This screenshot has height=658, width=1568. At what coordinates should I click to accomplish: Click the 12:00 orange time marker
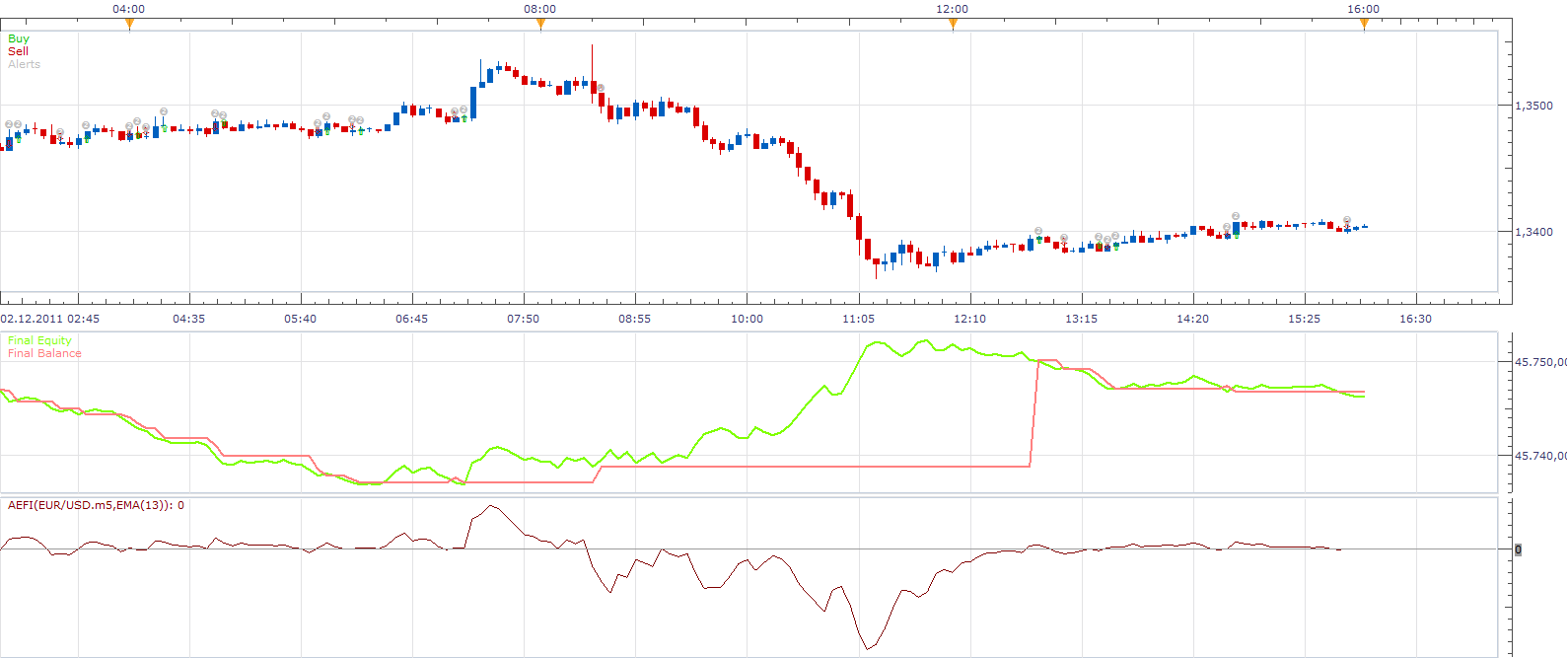pos(953,25)
